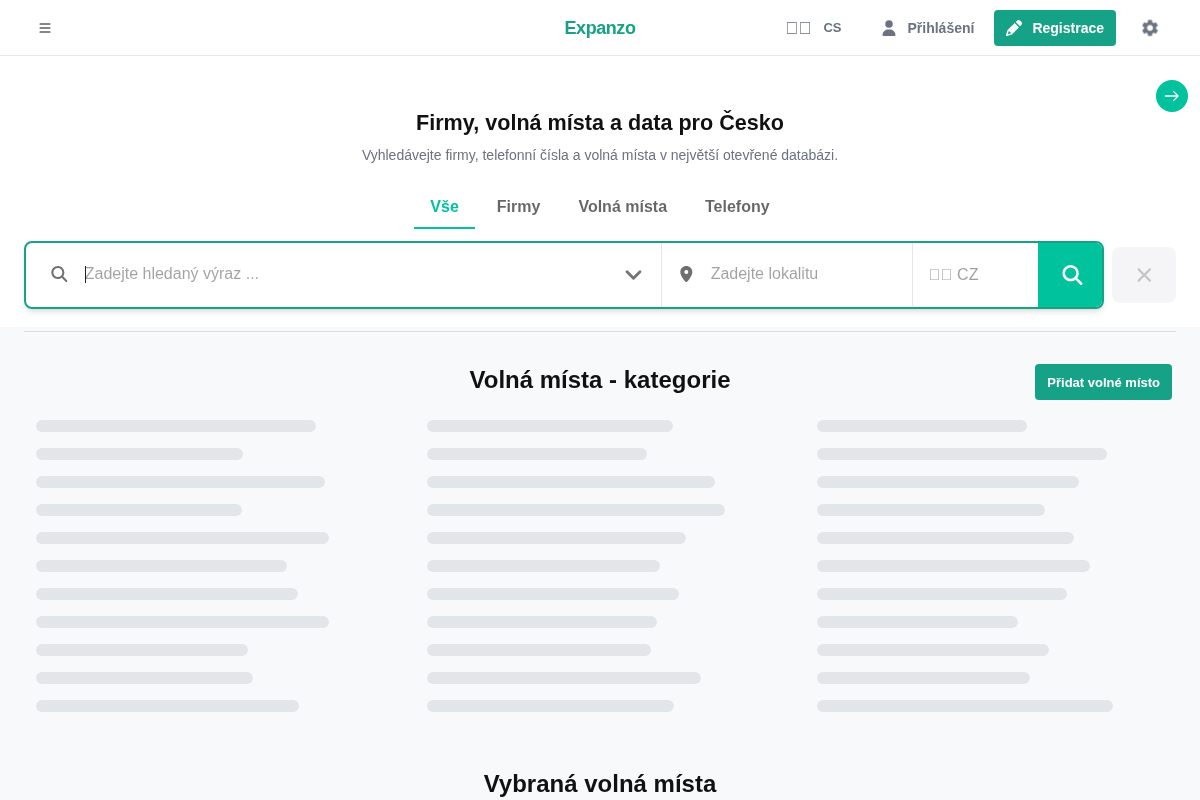This screenshot has width=1200, height=800.
Task: Open the CS language selector
Action: pos(814,28)
